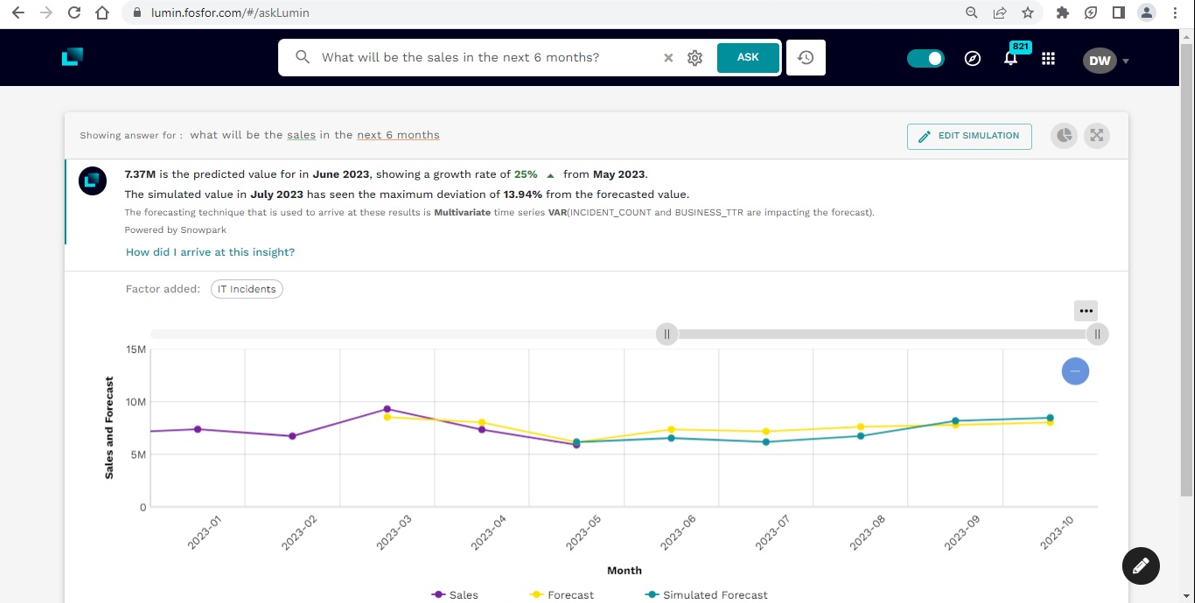1195x603 pixels.
Task: Toggle the browser side panel icon
Action: point(1119,13)
